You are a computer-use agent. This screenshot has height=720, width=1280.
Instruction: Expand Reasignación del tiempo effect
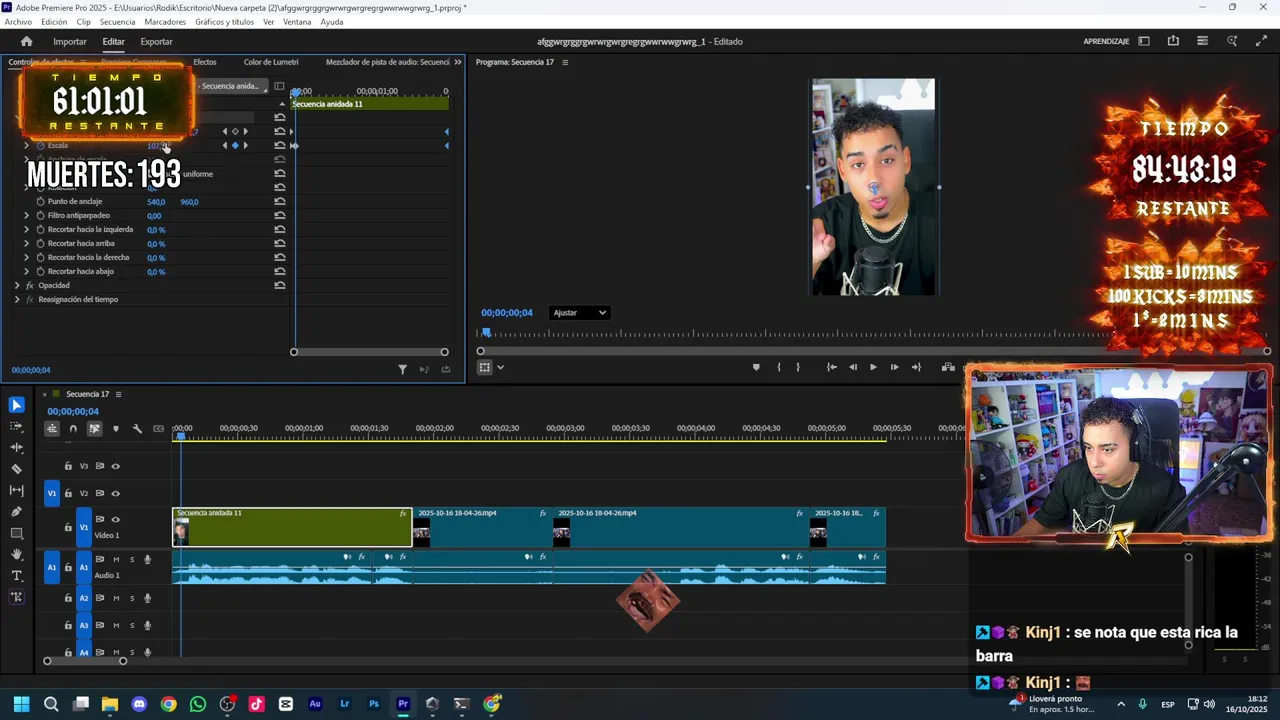(17, 299)
